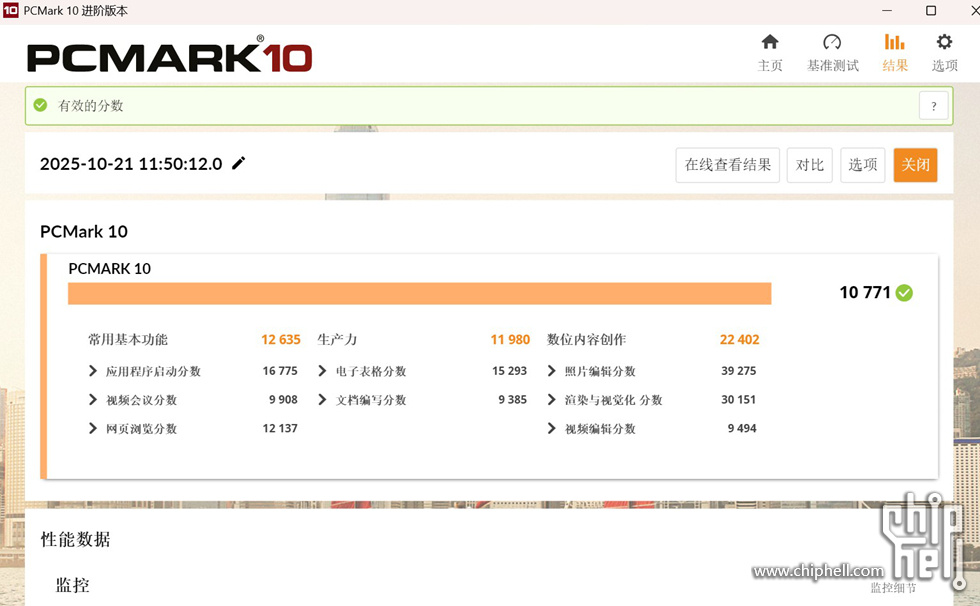Click the 在线查看结果 button
This screenshot has width=980, height=606.
728,165
